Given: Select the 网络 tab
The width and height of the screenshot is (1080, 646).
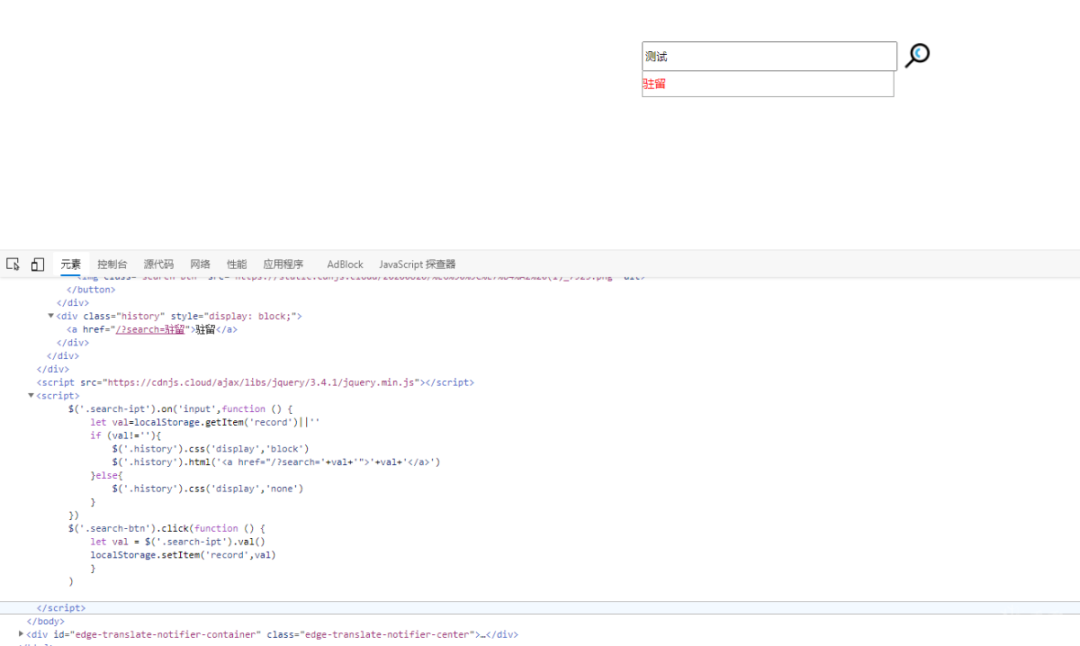Looking at the screenshot, I should tap(200, 264).
